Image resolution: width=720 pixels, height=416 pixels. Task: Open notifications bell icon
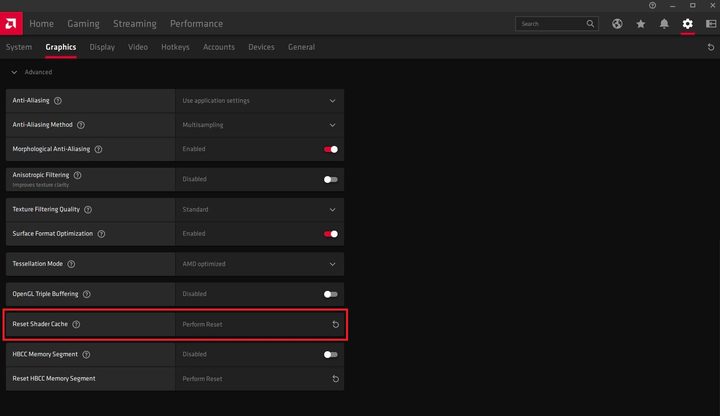pos(664,24)
